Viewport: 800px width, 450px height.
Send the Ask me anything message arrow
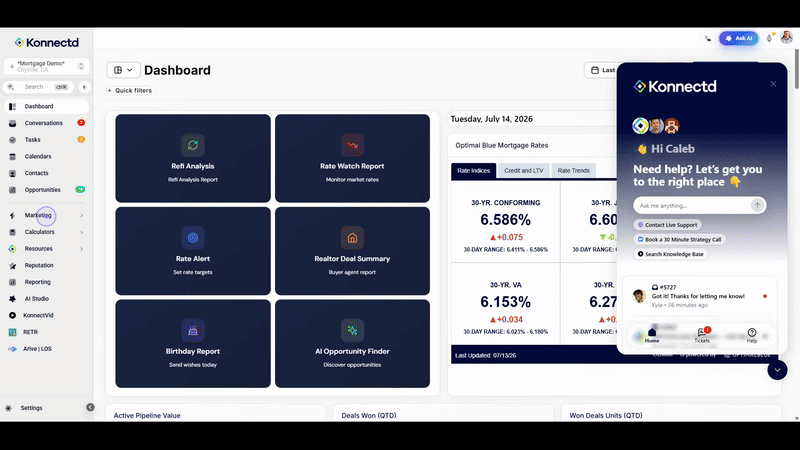(x=757, y=205)
